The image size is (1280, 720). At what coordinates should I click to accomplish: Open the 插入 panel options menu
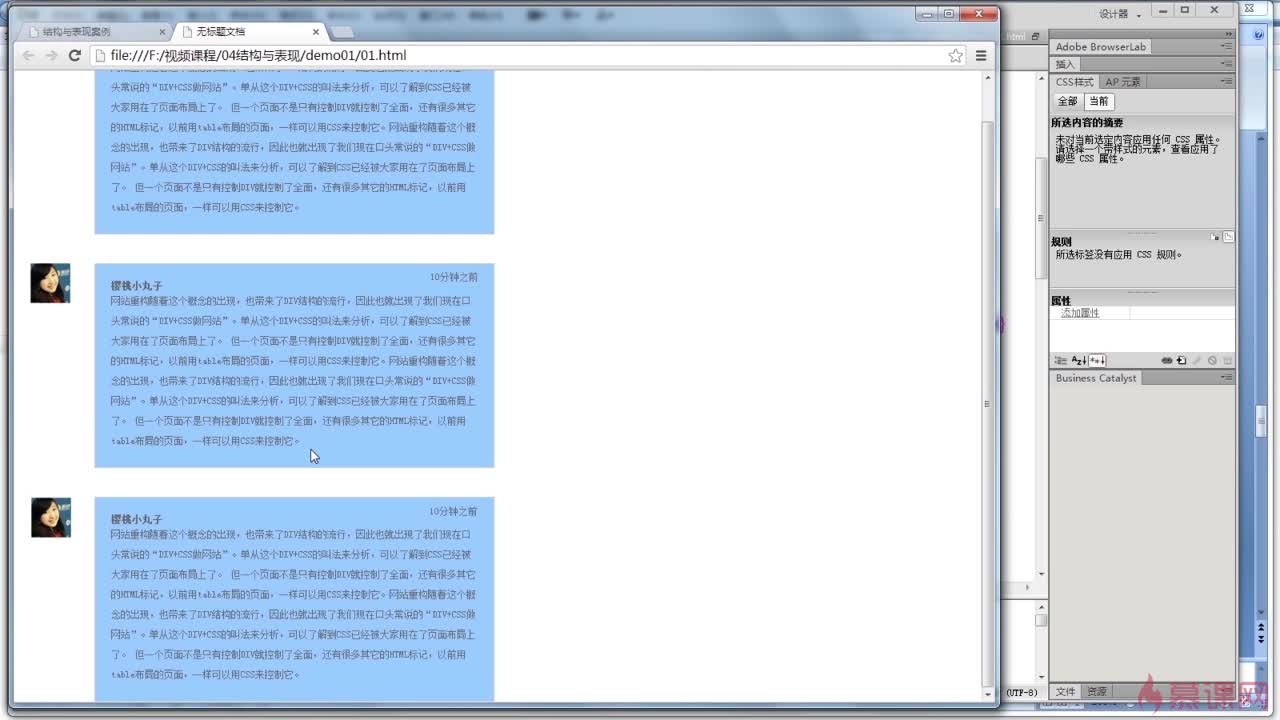(x=1226, y=64)
